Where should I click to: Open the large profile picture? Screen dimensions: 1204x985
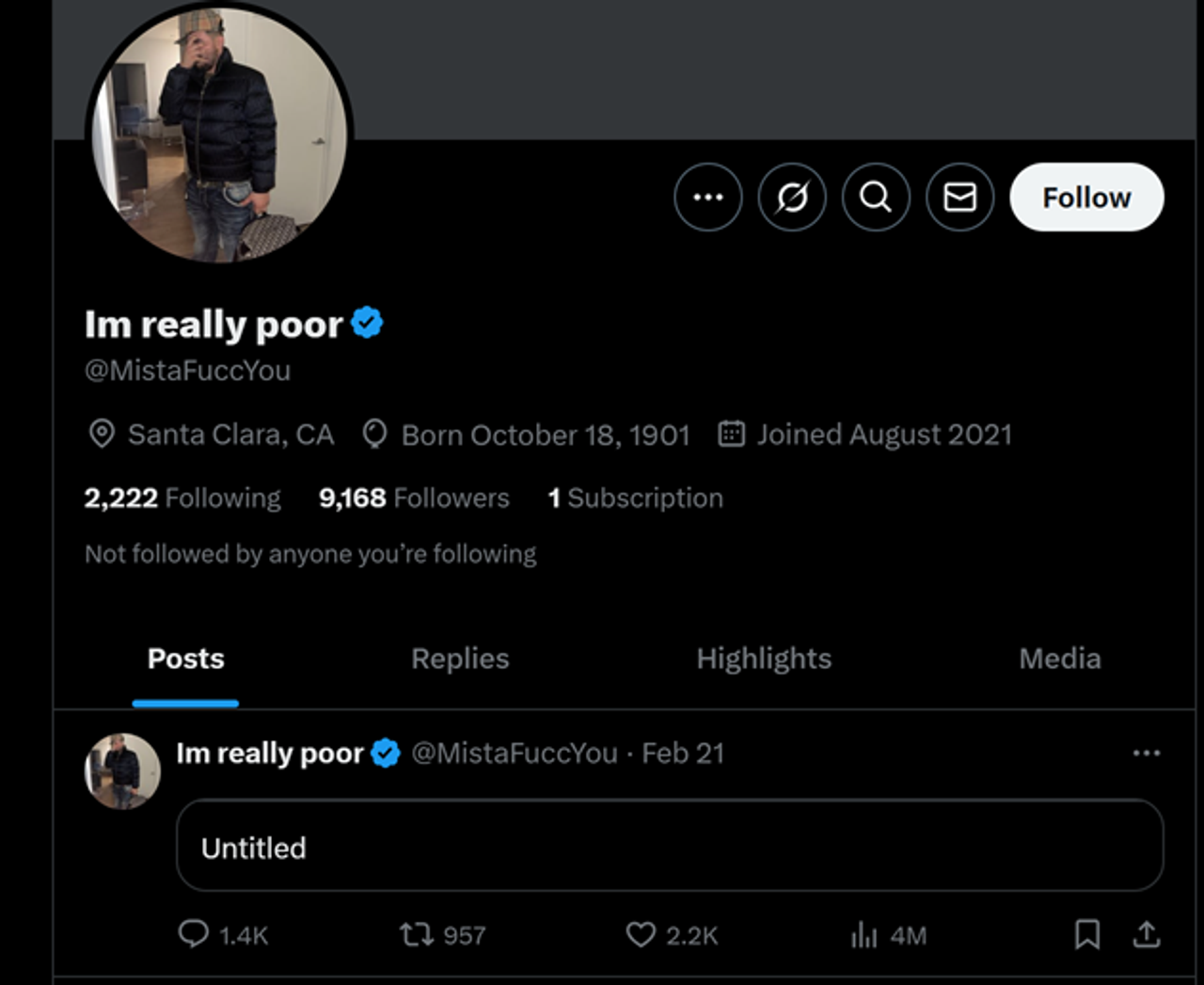pos(219,135)
